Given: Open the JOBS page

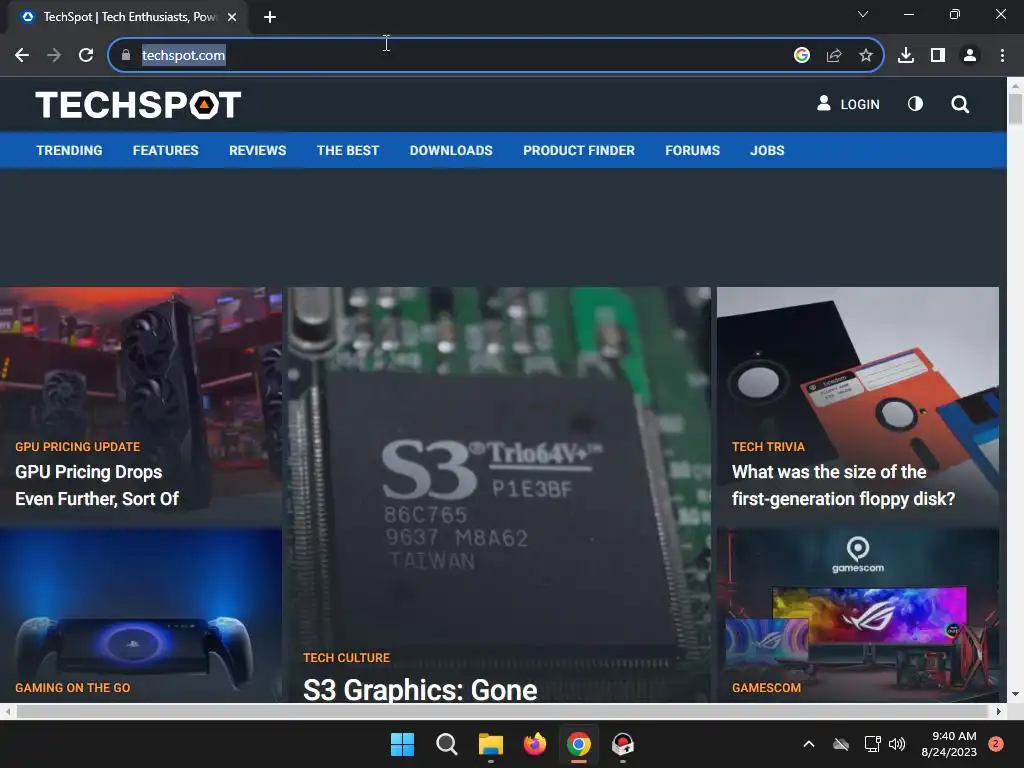Looking at the screenshot, I should click(x=767, y=150).
